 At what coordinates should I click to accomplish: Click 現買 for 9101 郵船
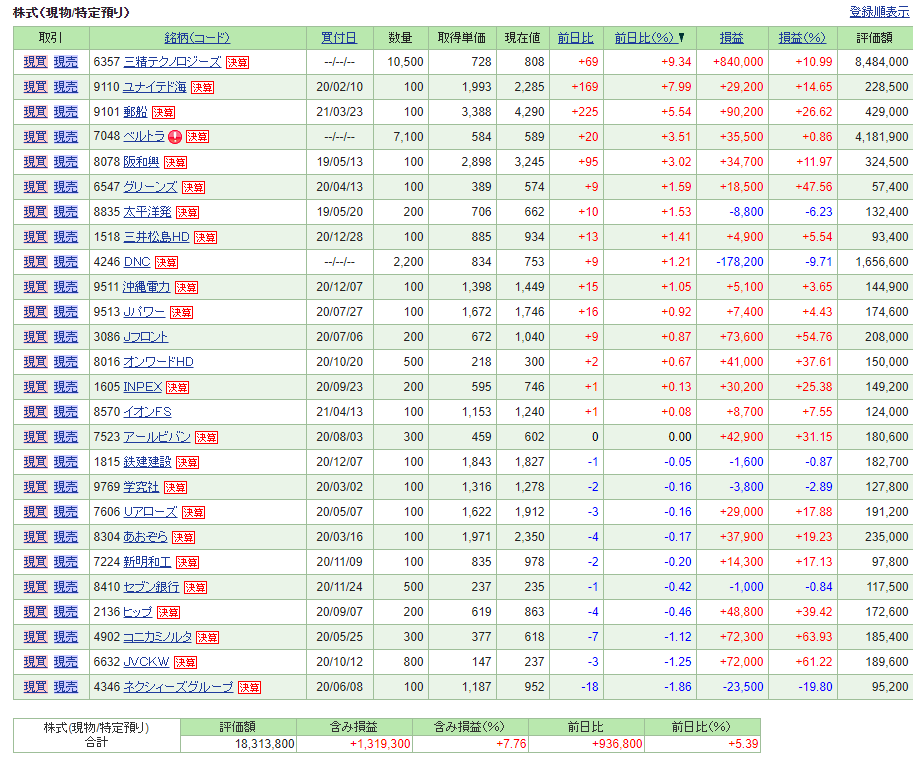point(35,112)
